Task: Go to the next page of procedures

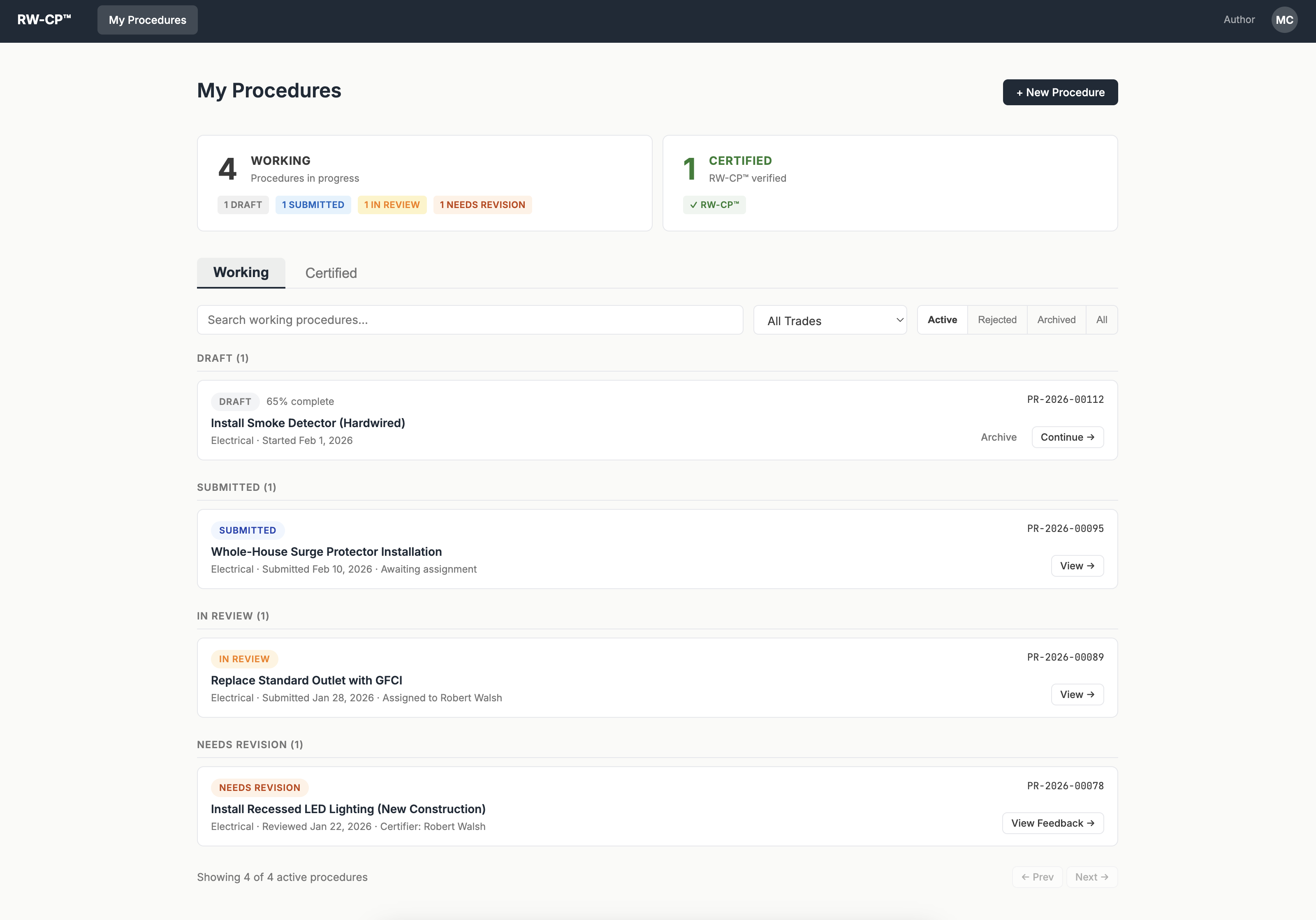Action: [x=1091, y=876]
